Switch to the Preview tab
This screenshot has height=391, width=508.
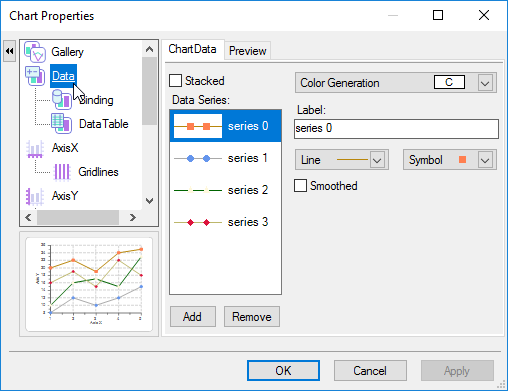(247, 51)
